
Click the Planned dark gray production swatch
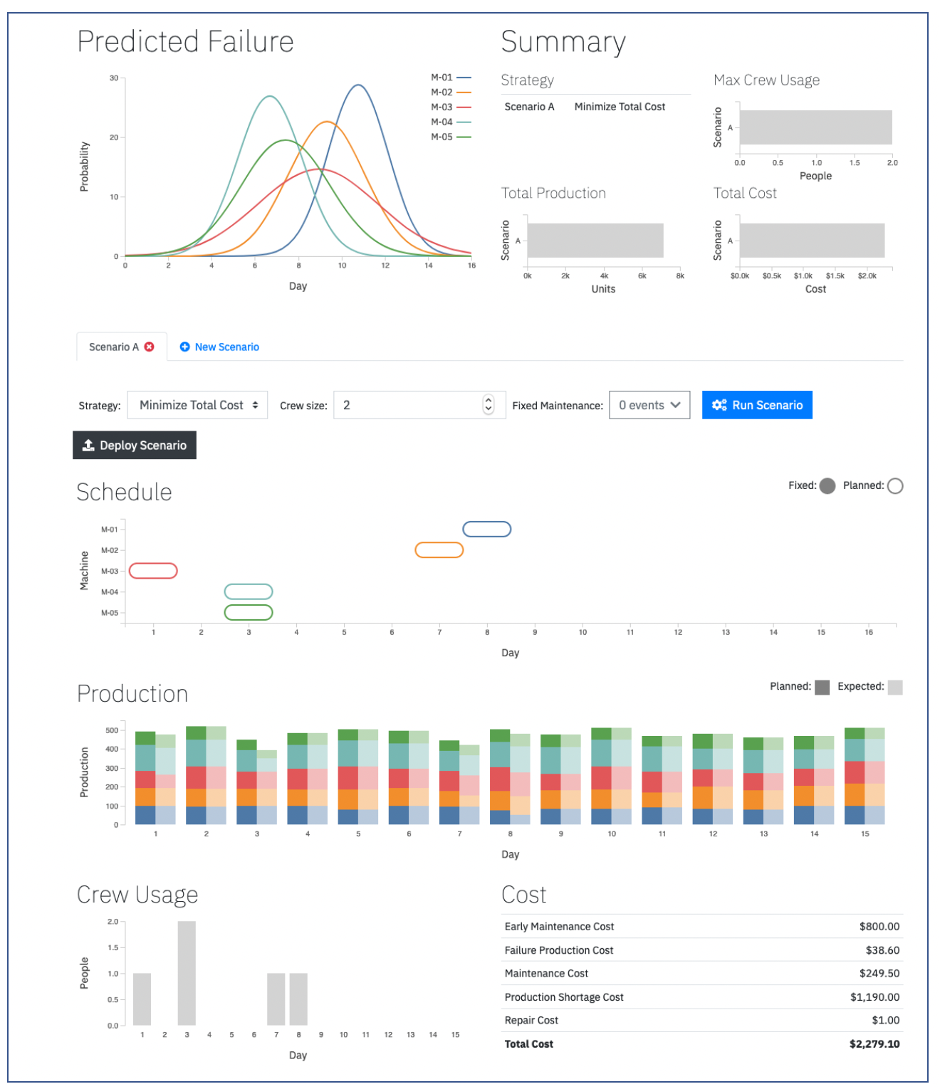pos(822,687)
